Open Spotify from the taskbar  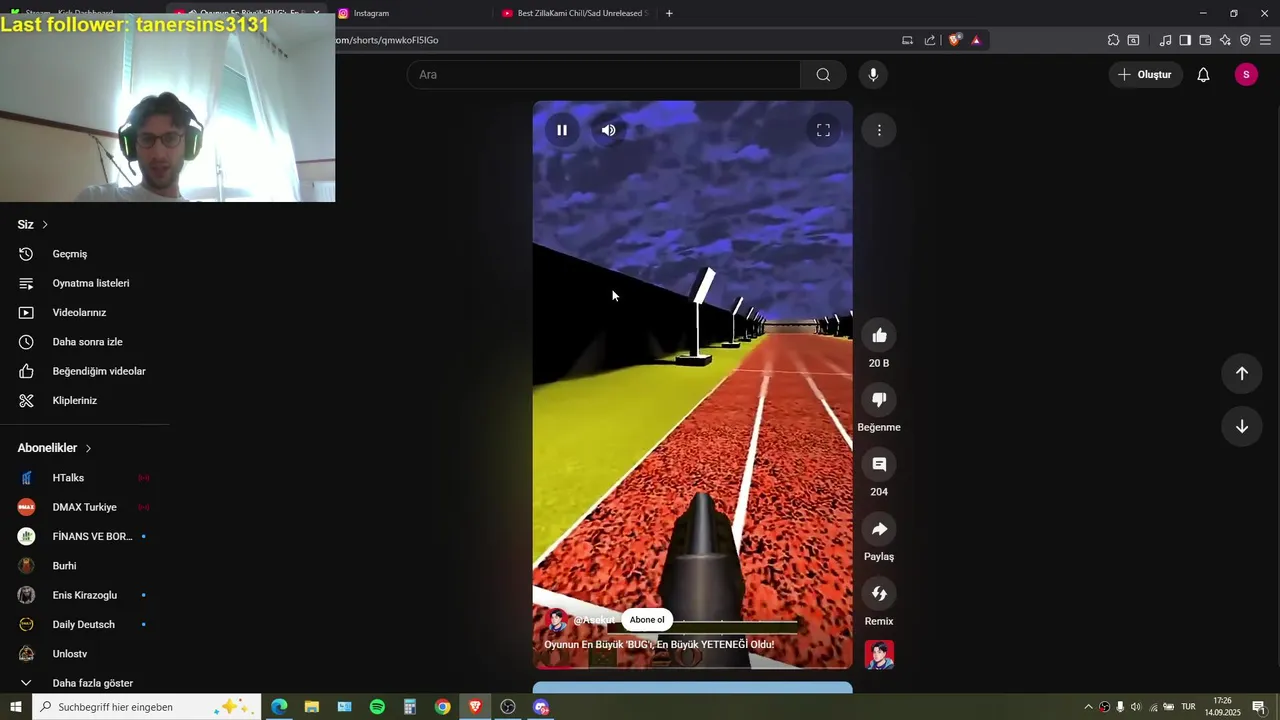(377, 707)
